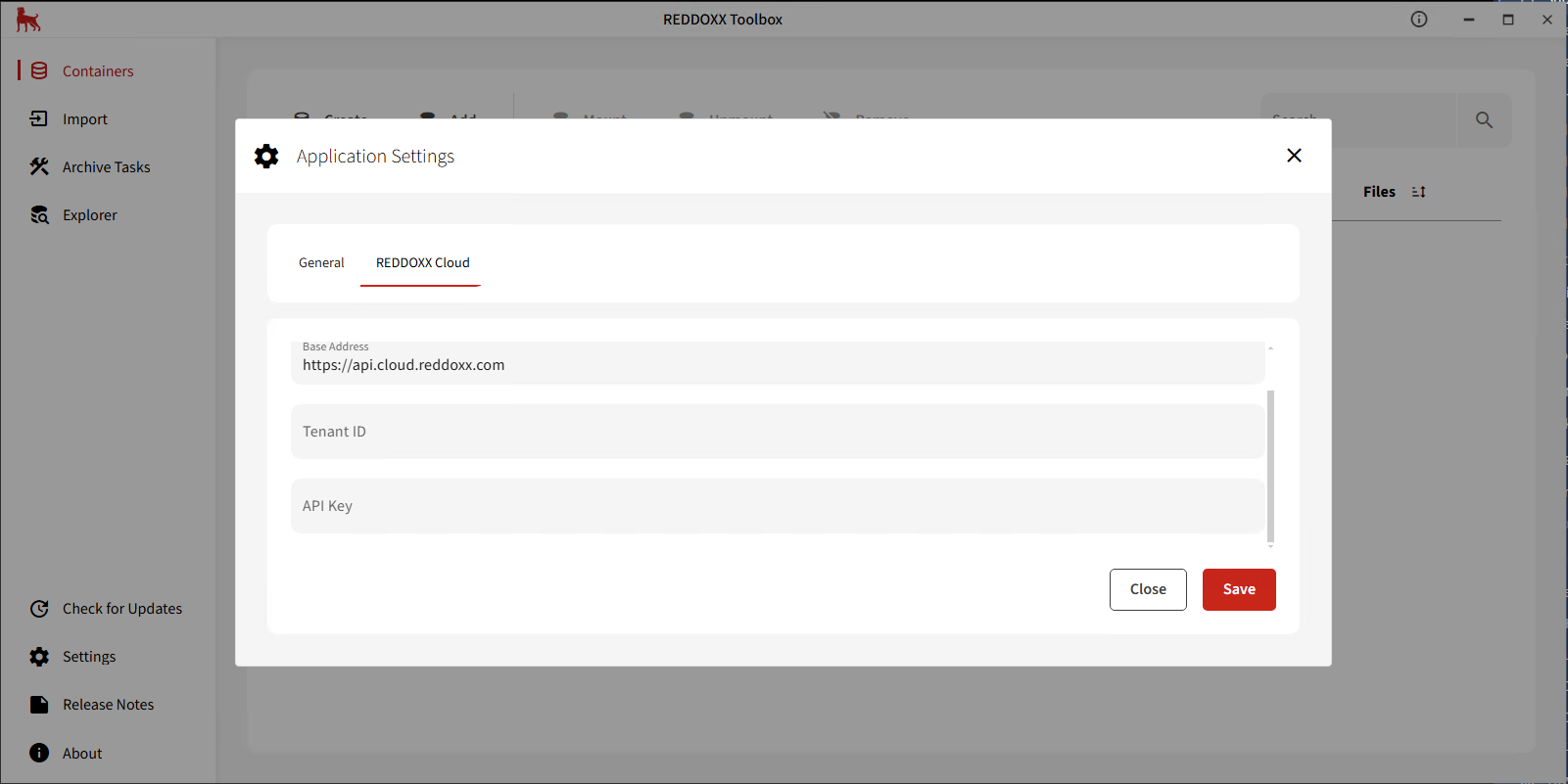Toggle the sort icon next to Files

[1418, 192]
